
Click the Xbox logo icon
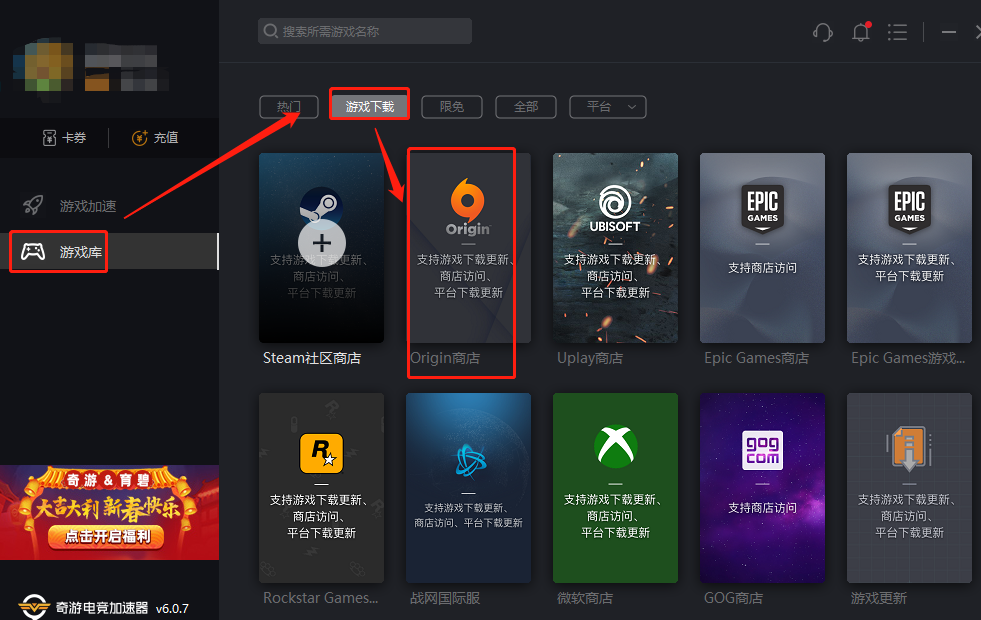[616, 447]
